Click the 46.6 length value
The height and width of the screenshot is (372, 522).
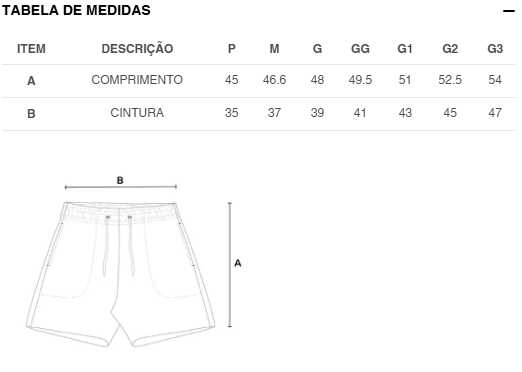pyautogui.click(x=274, y=80)
